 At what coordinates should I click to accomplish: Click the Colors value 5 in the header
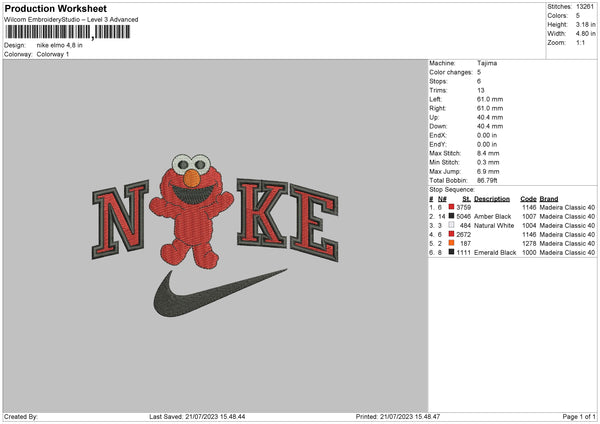pos(578,16)
